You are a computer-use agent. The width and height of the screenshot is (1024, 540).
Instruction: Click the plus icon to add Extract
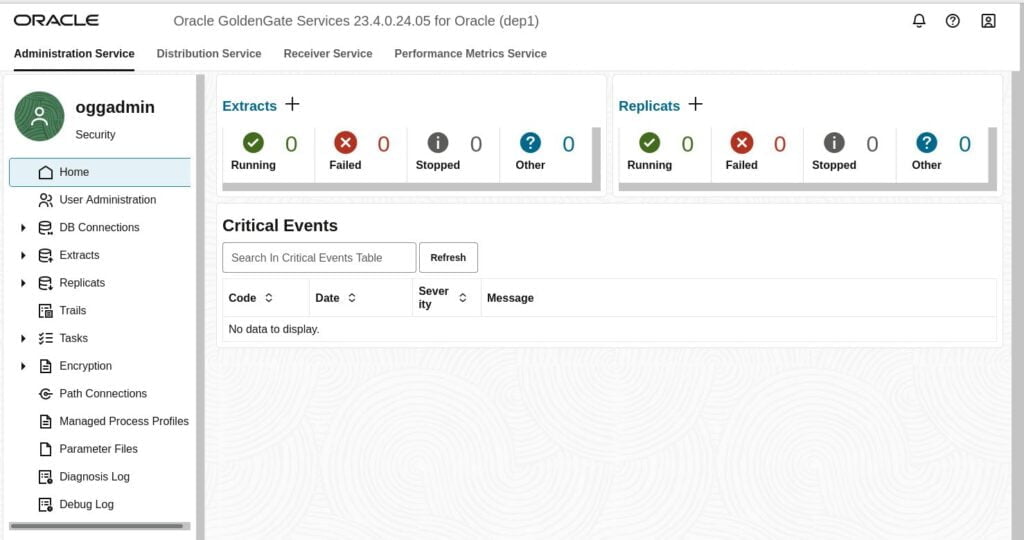(292, 105)
